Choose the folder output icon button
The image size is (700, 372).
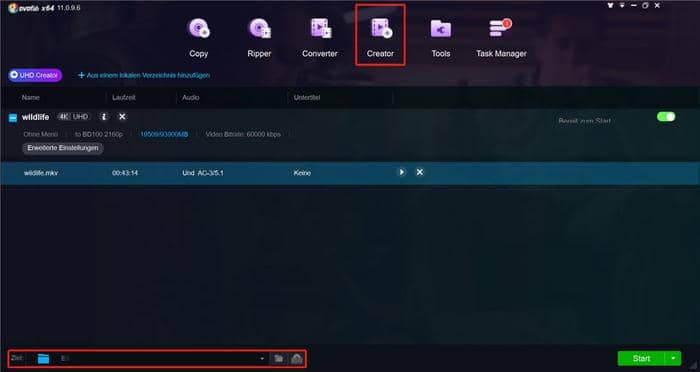pos(279,359)
